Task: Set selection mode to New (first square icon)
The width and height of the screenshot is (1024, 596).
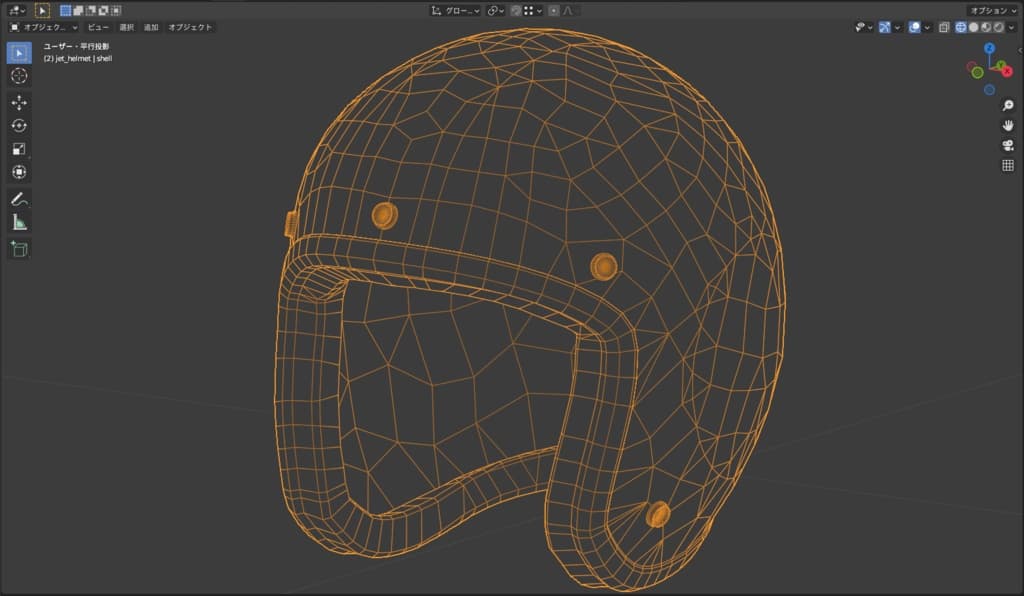Action: pyautogui.click(x=65, y=10)
